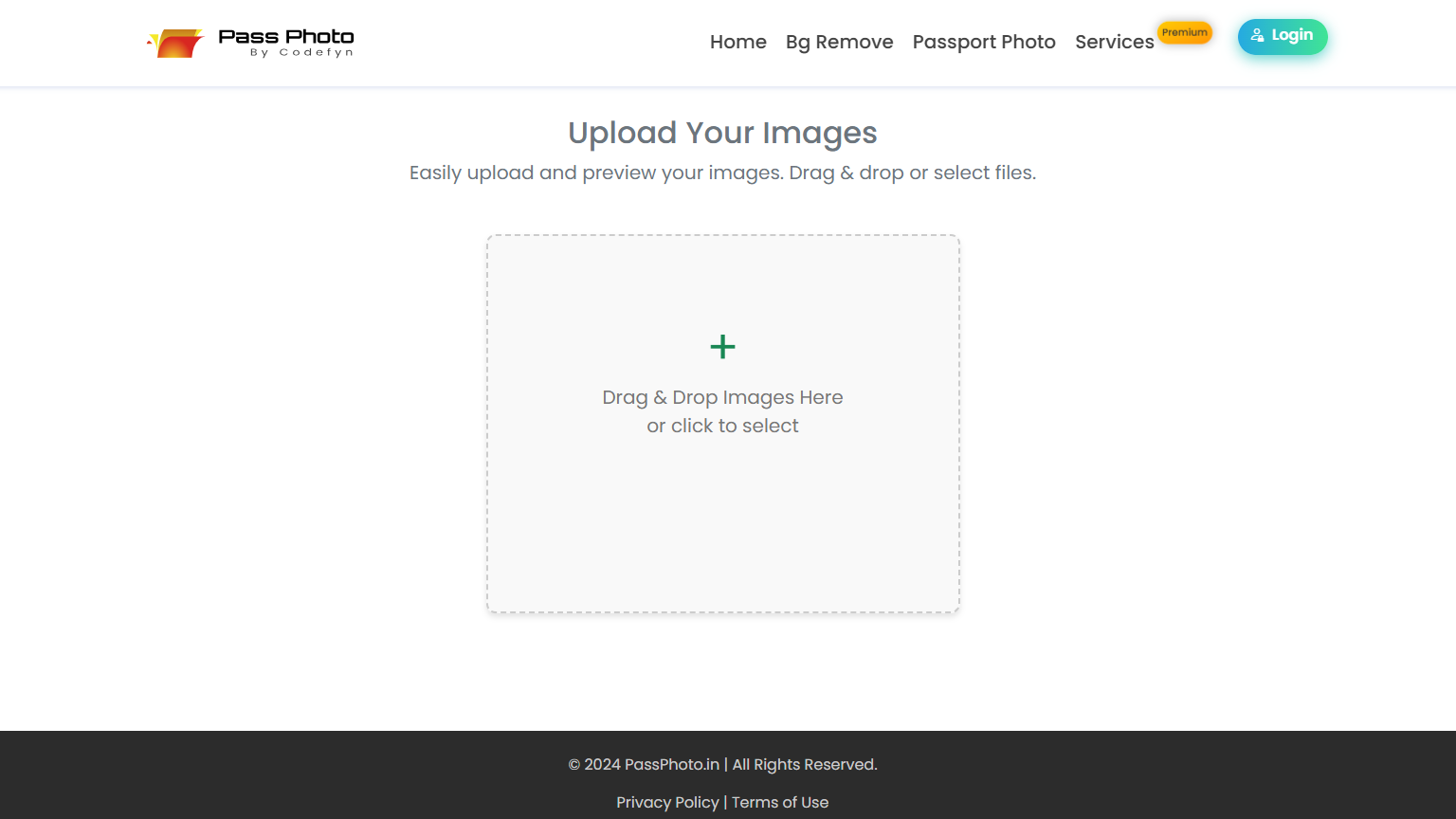This screenshot has height=819, width=1456.
Task: Open the Bg Remove tool
Action: [839, 42]
